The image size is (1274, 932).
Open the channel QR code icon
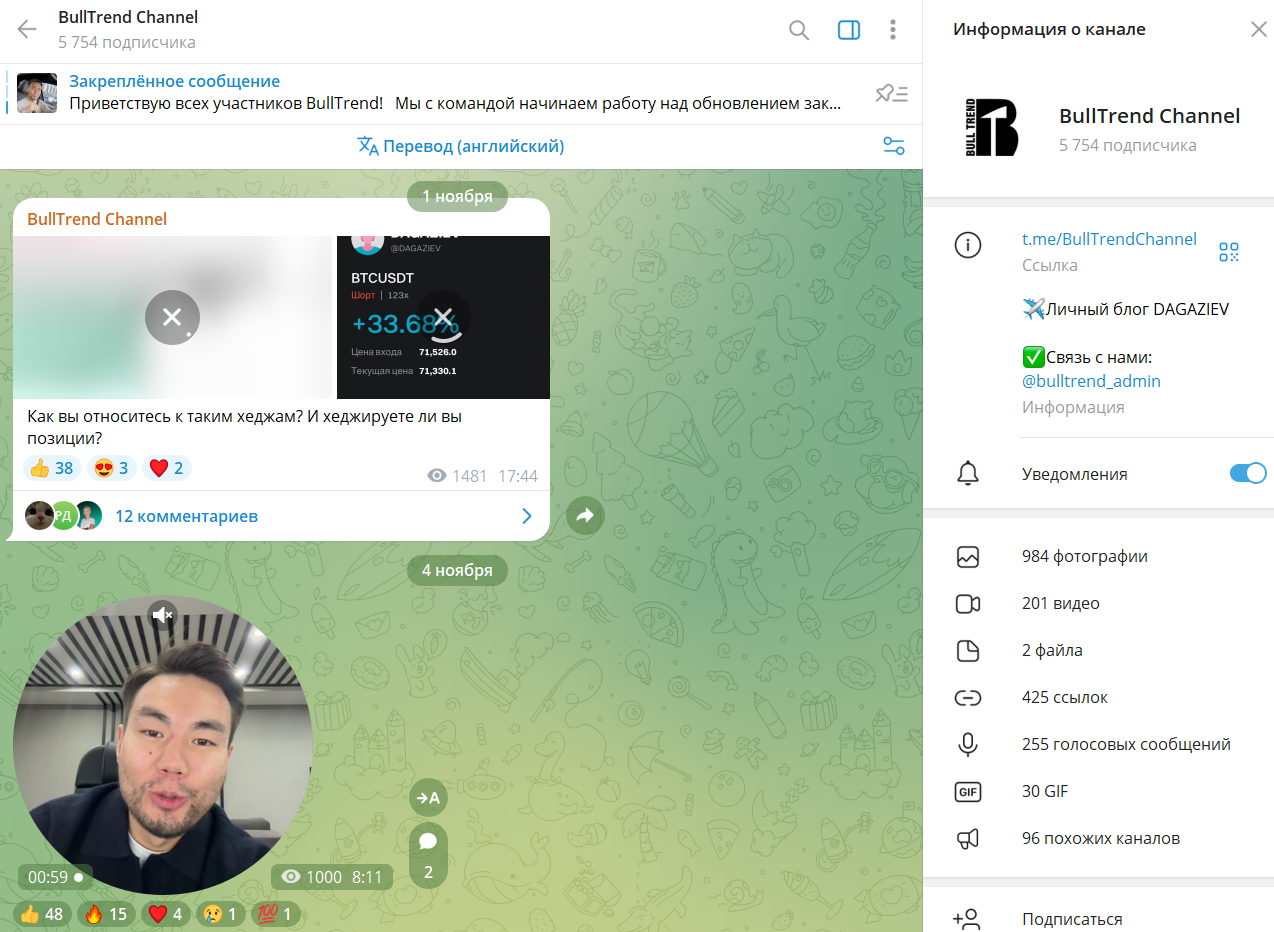coord(1229,252)
